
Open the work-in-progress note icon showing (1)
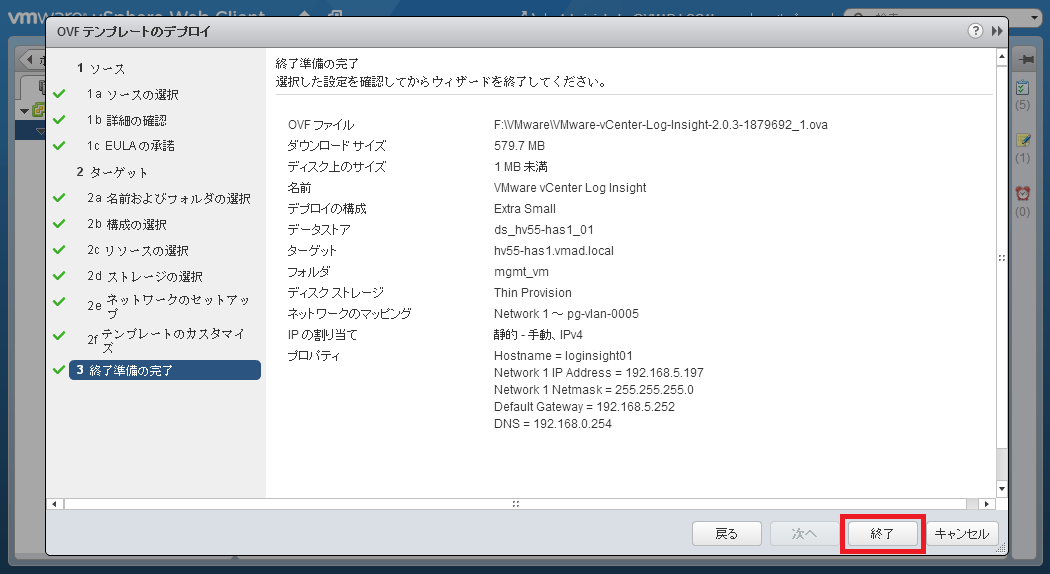tap(1023, 140)
